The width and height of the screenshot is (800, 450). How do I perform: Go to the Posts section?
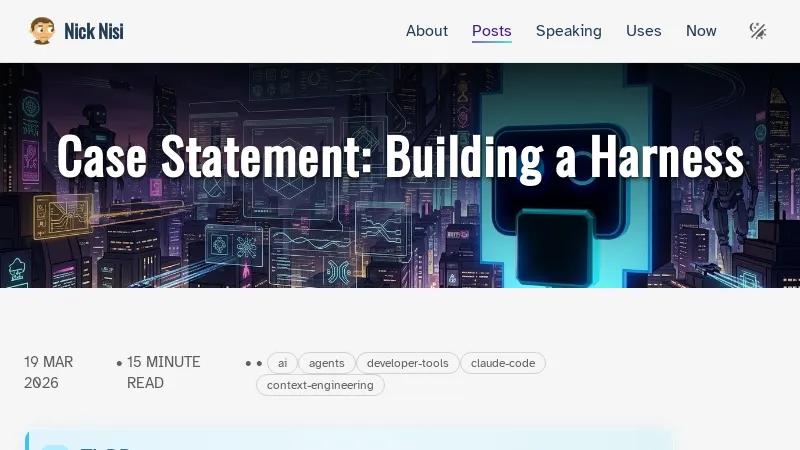point(491,31)
